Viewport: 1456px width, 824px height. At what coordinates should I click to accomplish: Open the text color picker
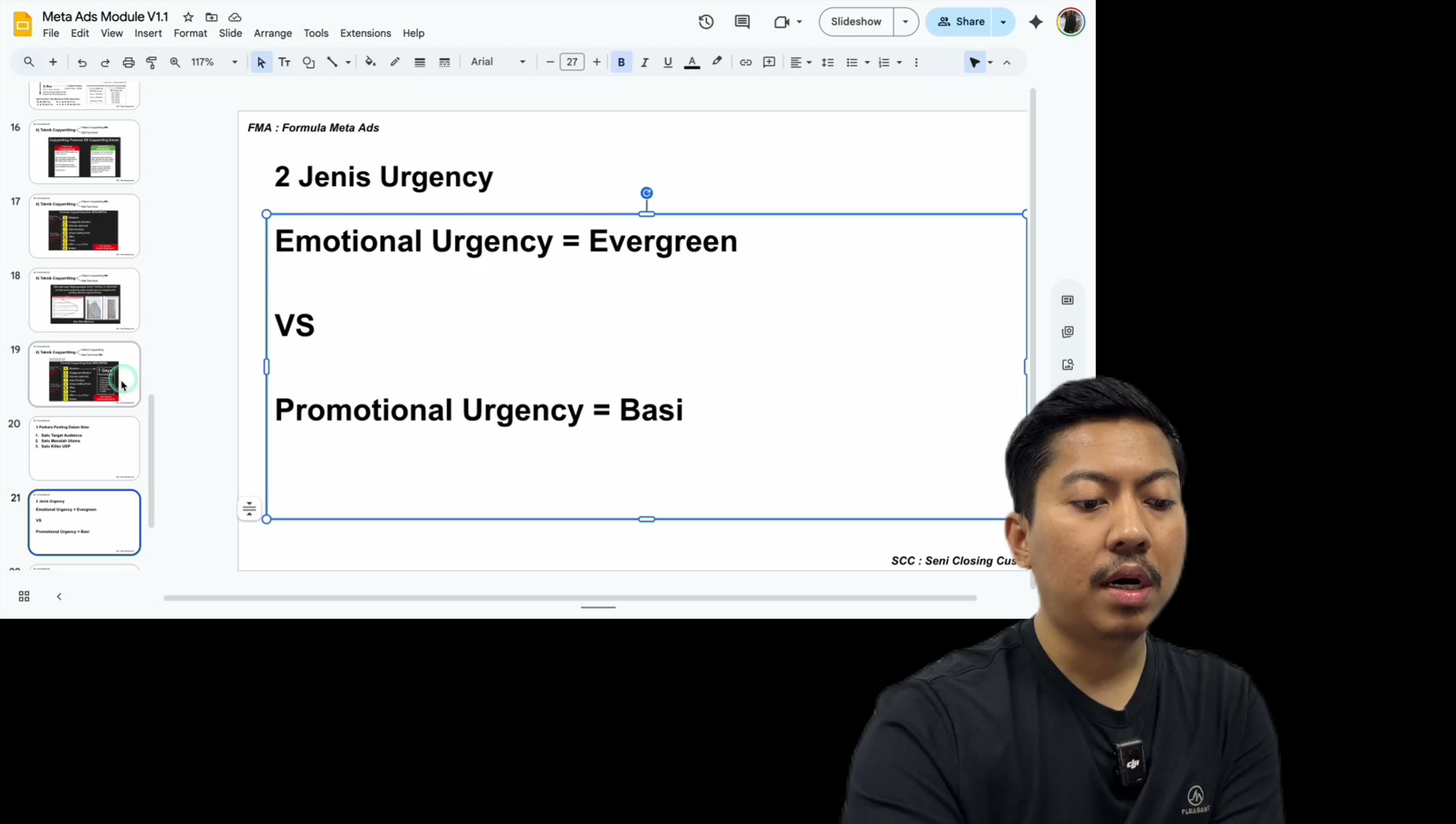point(692,63)
